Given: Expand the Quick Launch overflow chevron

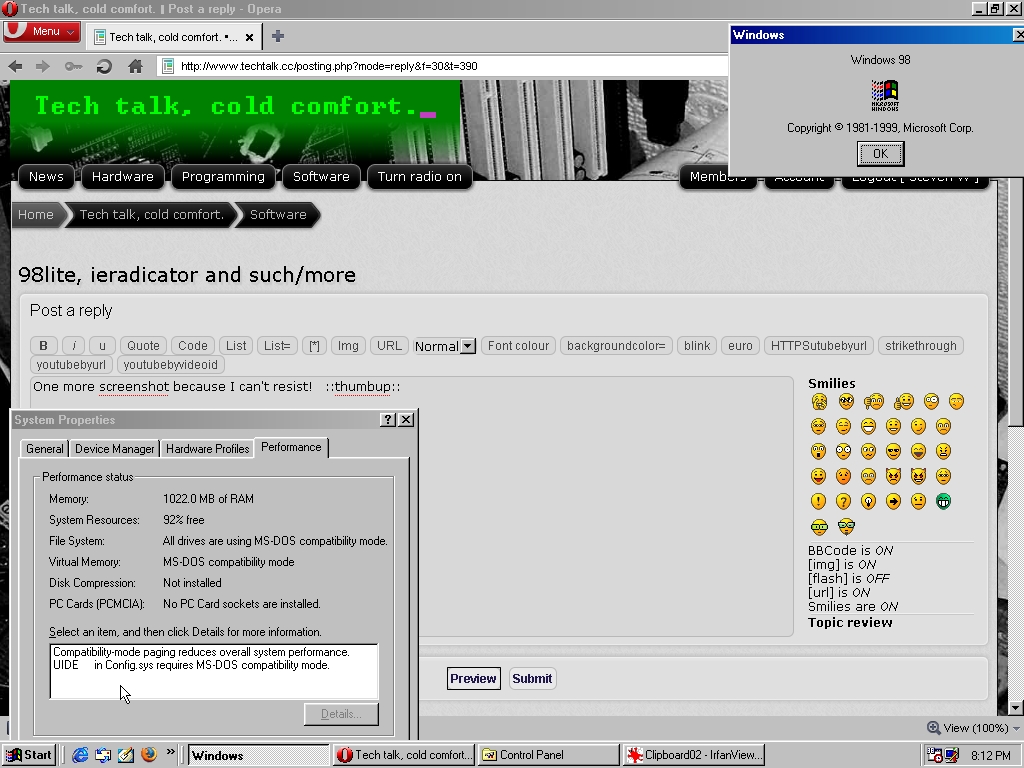Looking at the screenshot, I should (170, 752).
